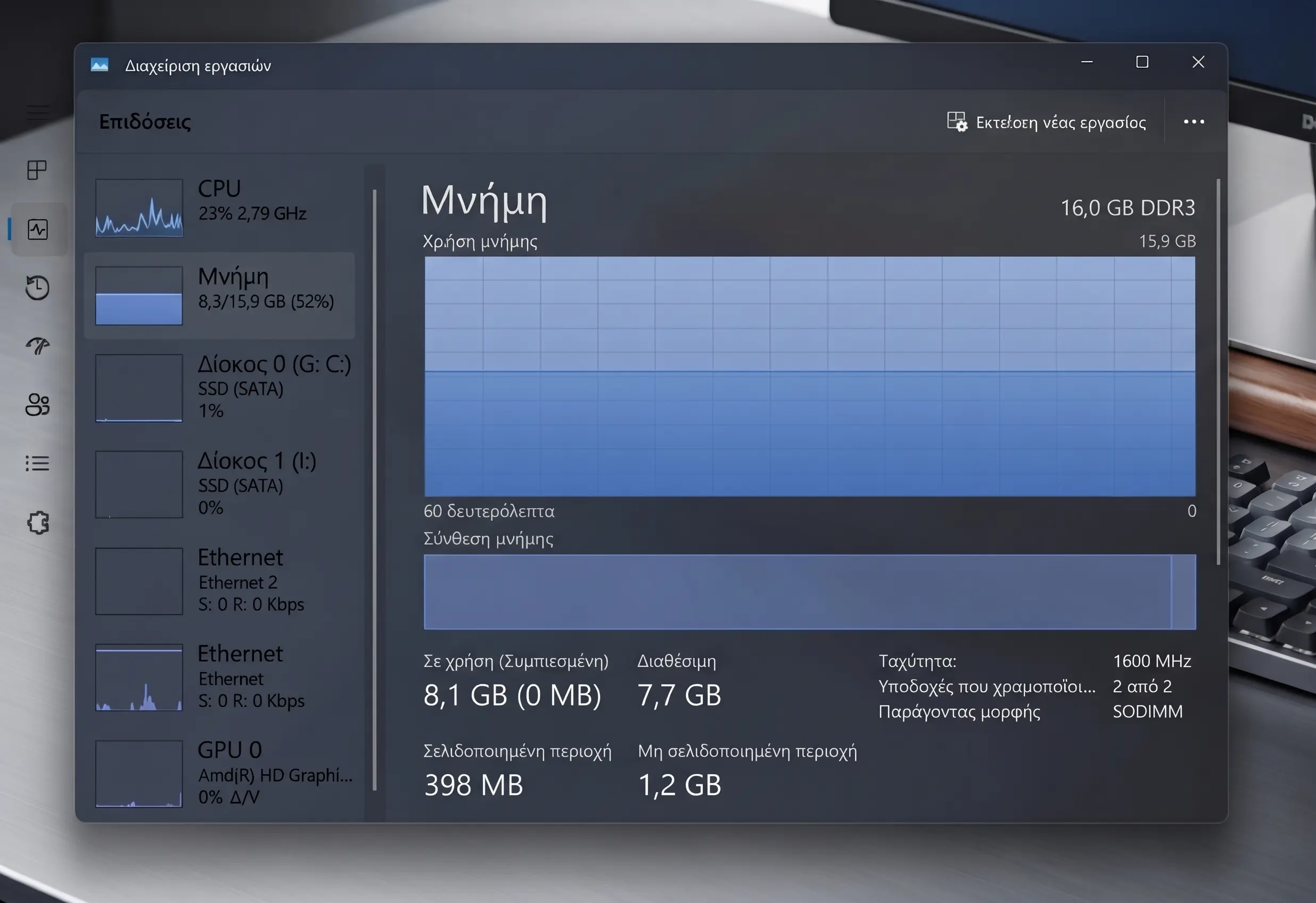The width and height of the screenshot is (1316, 903).
Task: Select Δίσκος 1 (I:) entry
Action: click(220, 485)
